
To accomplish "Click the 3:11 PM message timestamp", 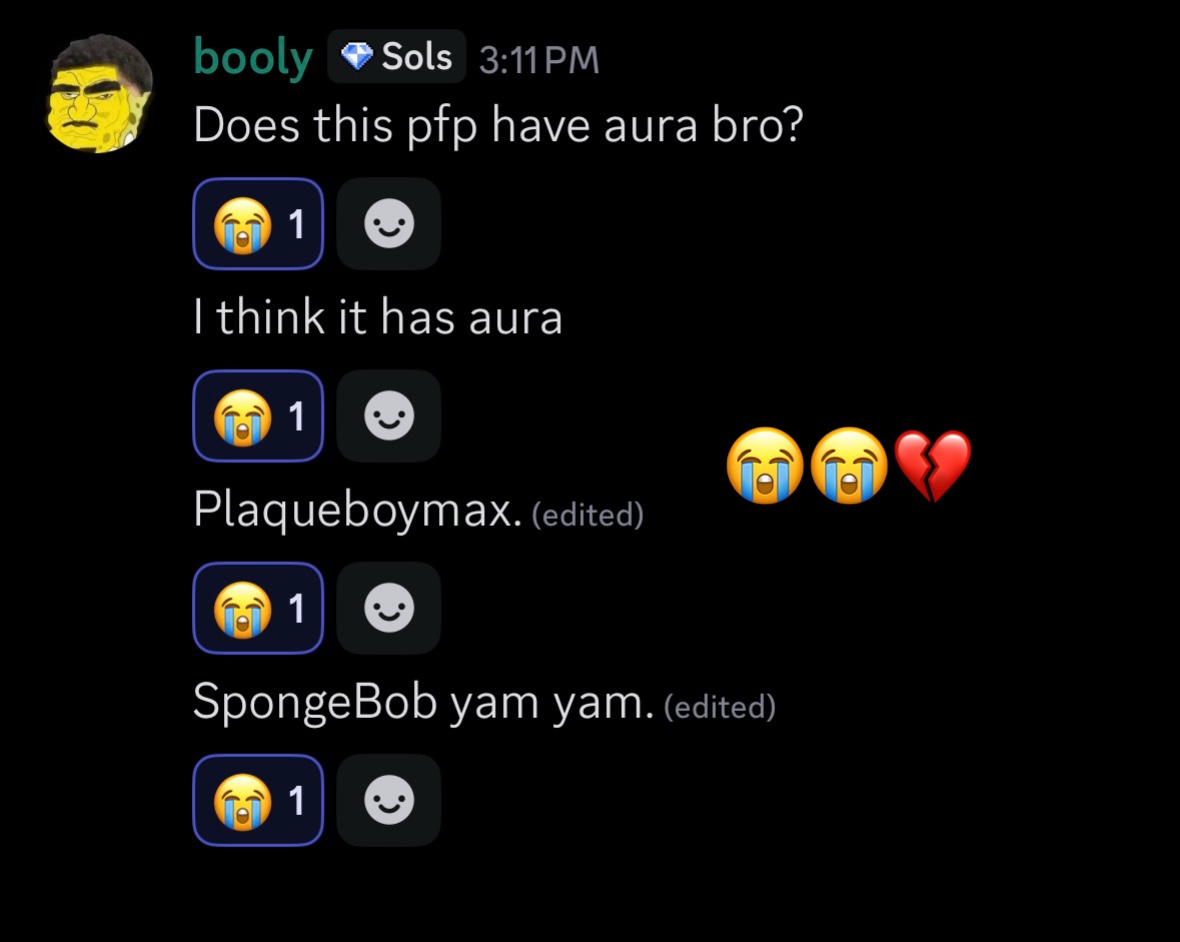I will pyautogui.click(x=539, y=59).
